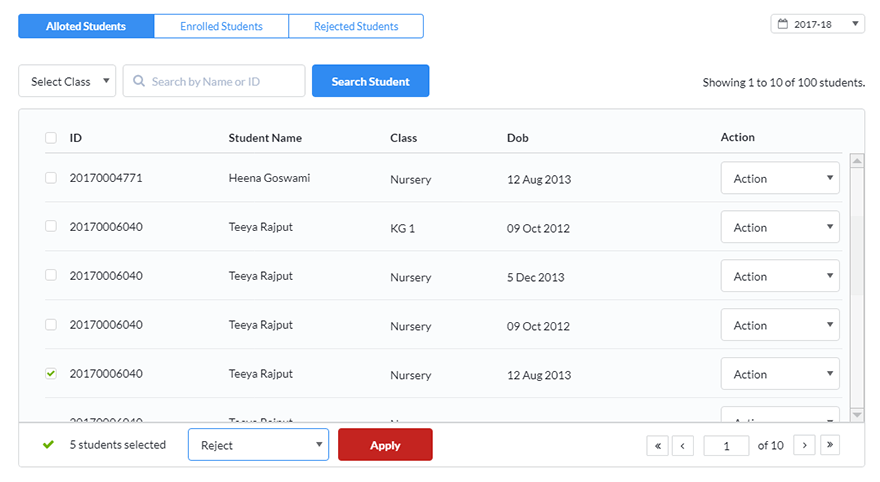This screenshot has height=482, width=880.
Task: Click the Class column header
Action: (404, 138)
